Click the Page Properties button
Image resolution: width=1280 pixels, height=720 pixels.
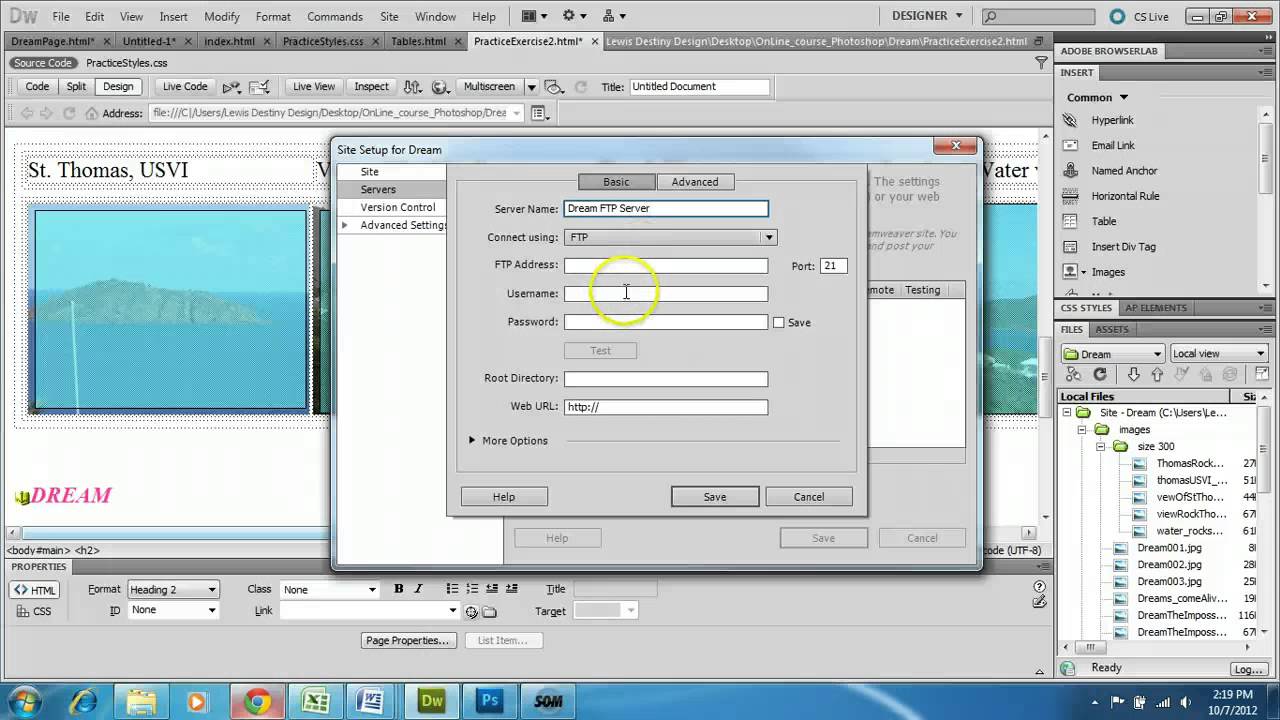[x=408, y=640]
